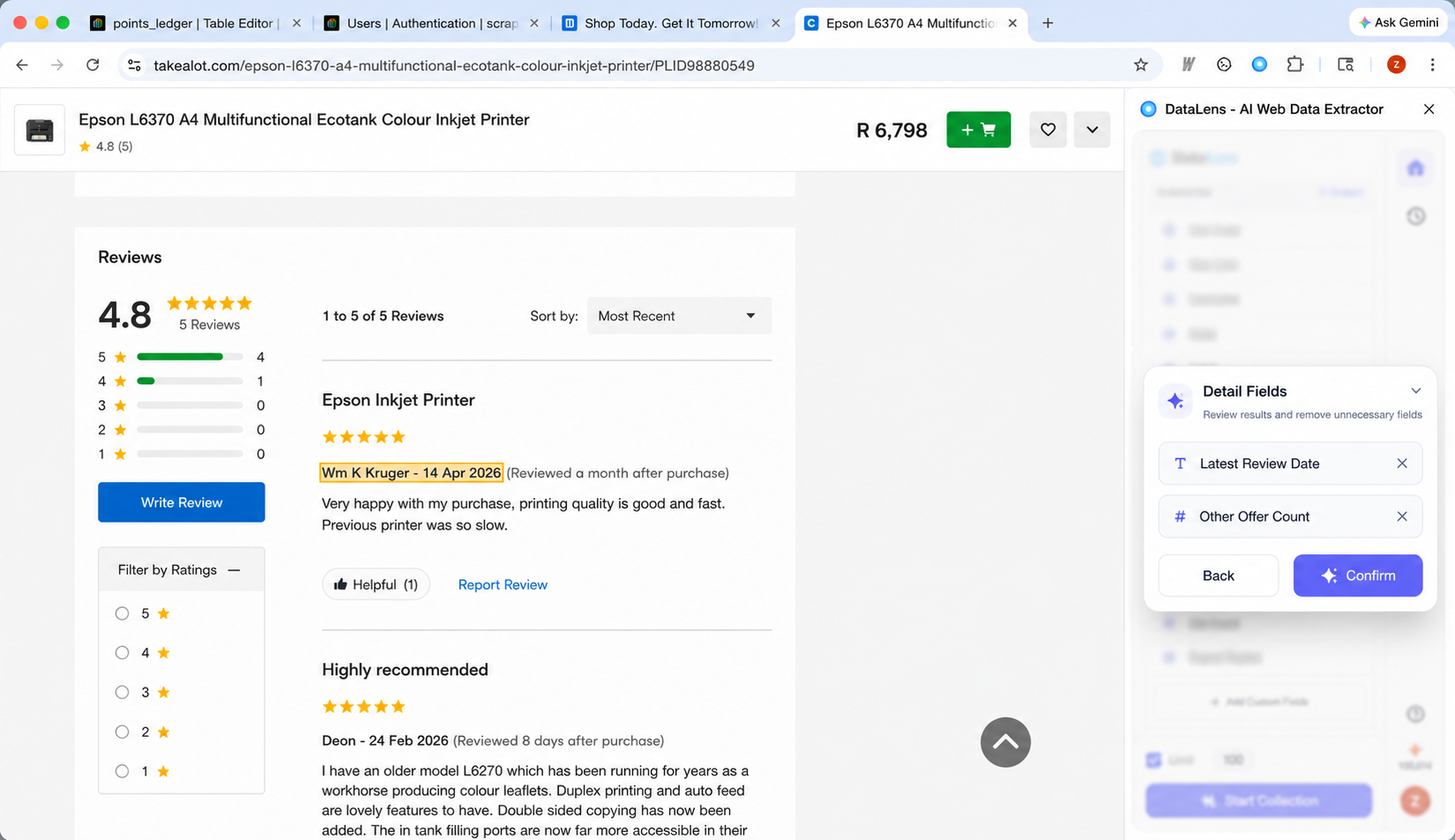Close the DataLens side panel
The height and width of the screenshot is (840, 1455).
tap(1429, 109)
